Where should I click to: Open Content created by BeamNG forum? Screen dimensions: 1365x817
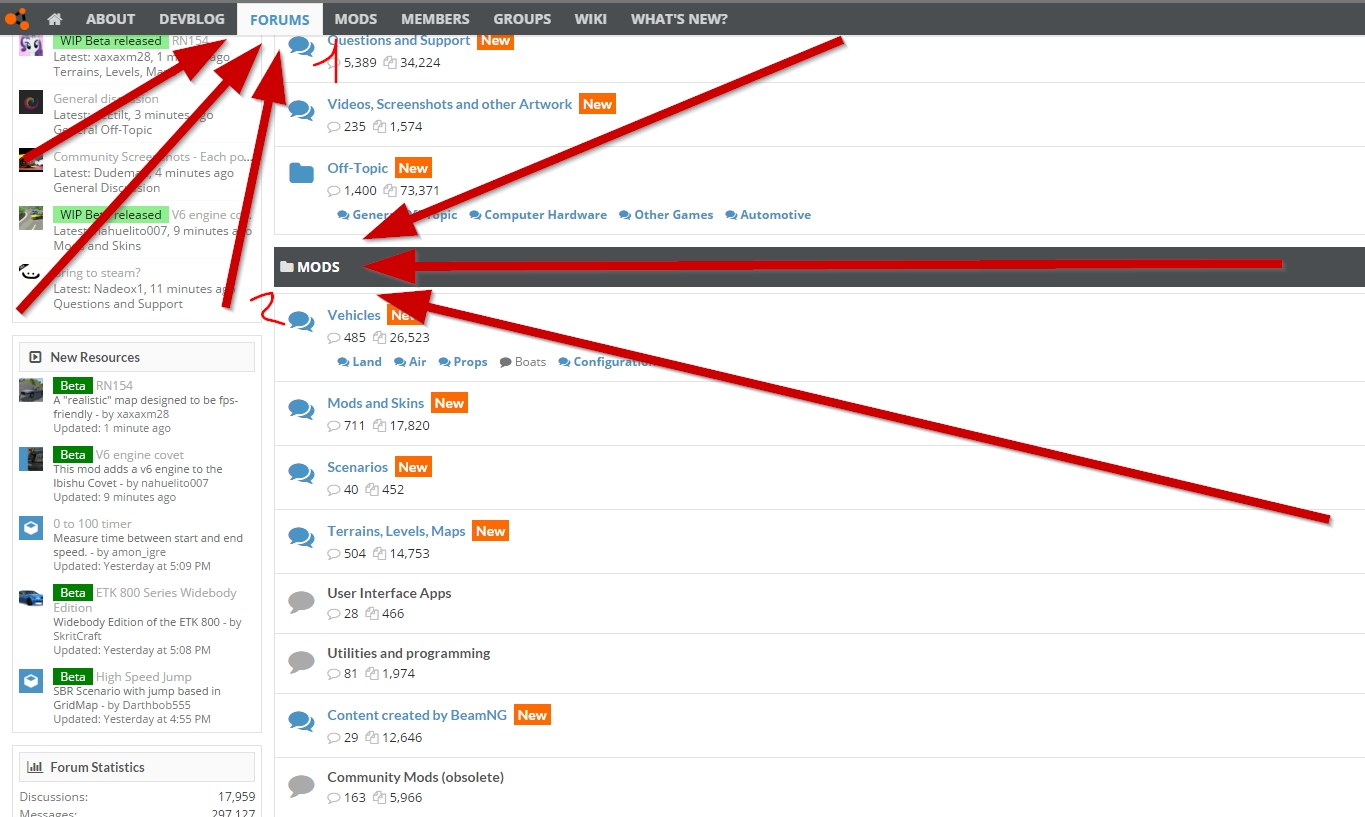[x=417, y=715]
